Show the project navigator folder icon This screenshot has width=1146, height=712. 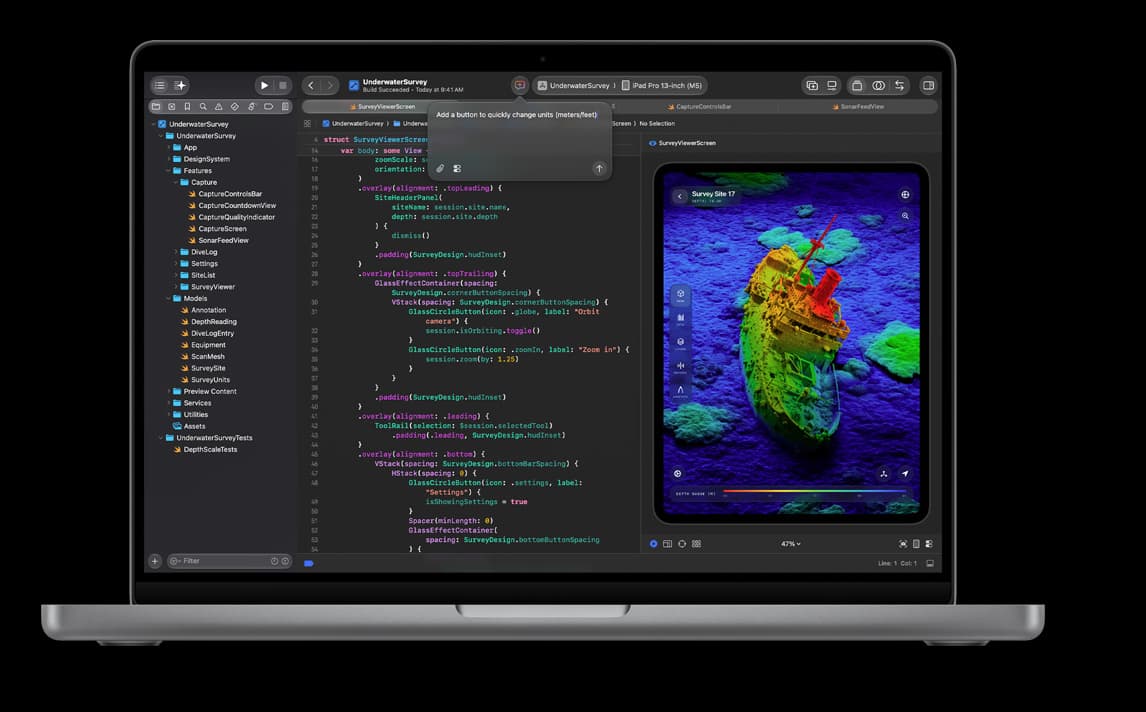click(156, 107)
